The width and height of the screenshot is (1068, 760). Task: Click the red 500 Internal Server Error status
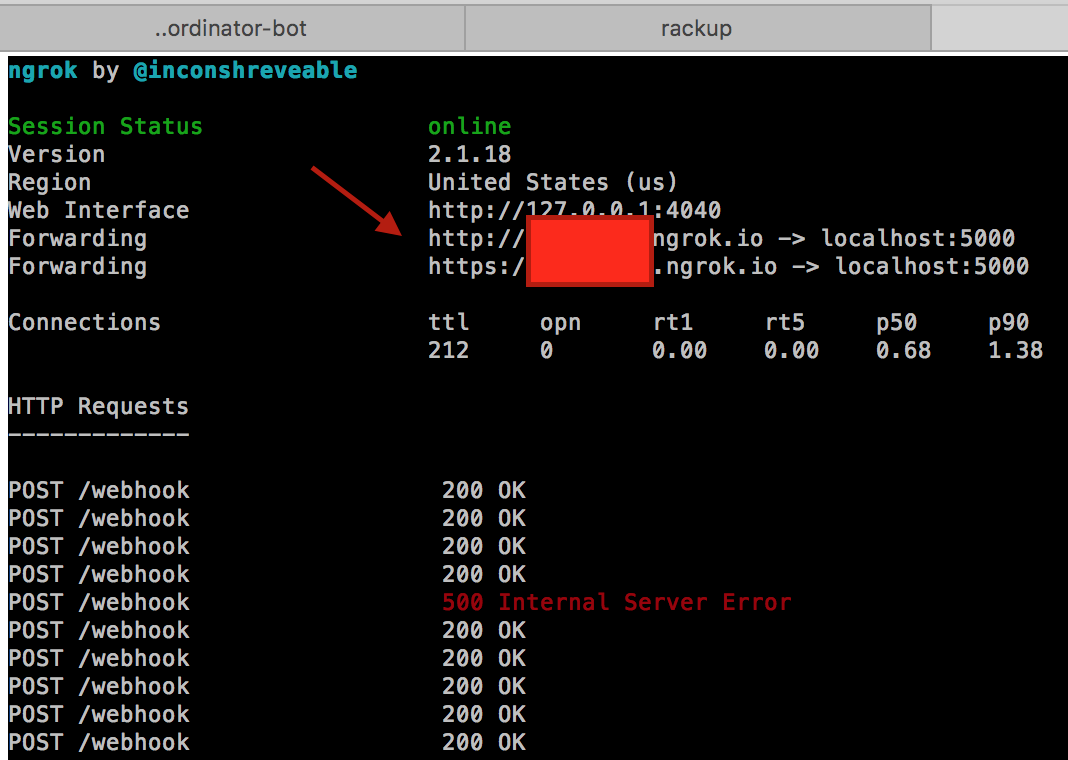coord(617,602)
